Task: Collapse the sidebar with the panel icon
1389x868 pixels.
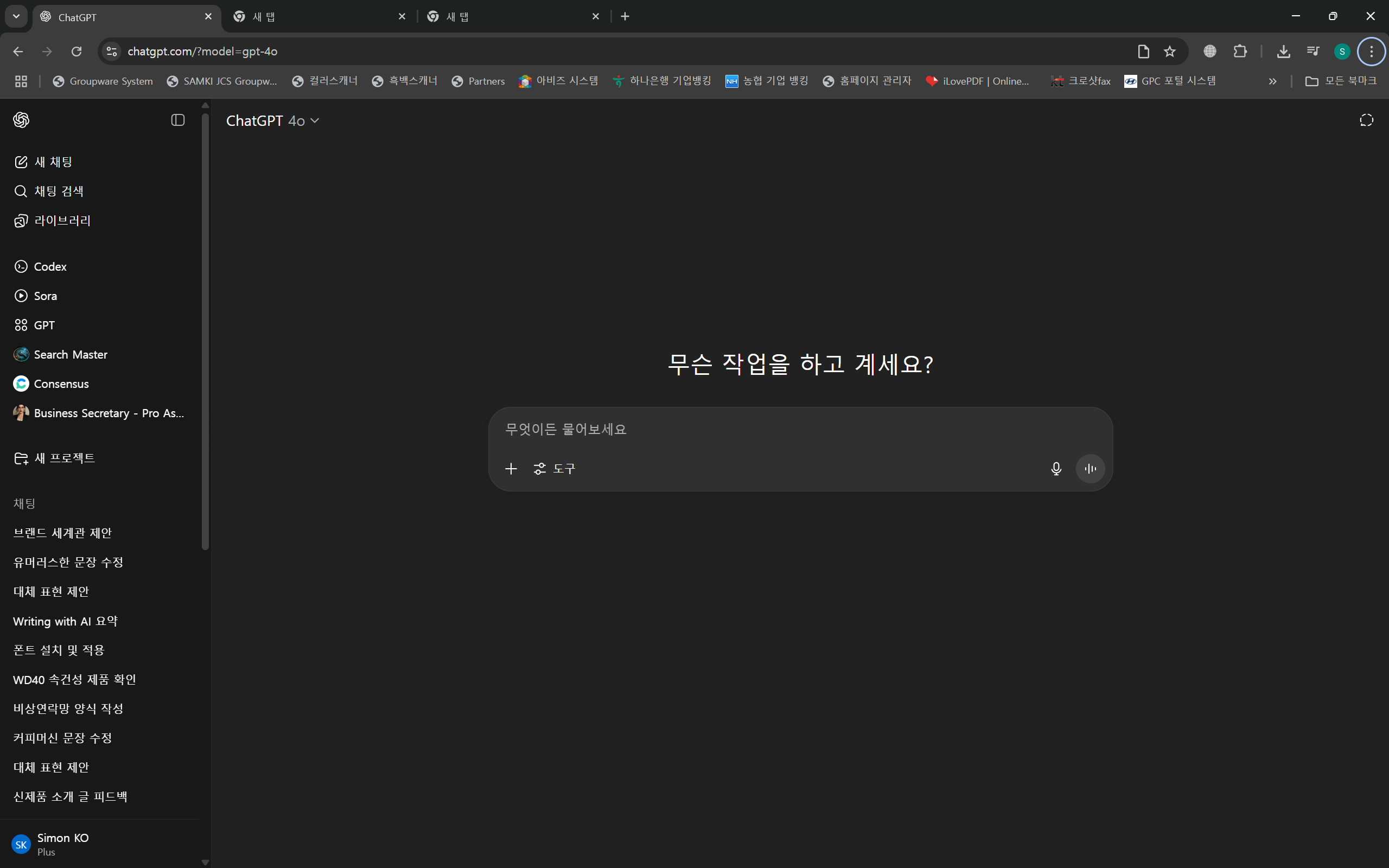Action: click(x=178, y=120)
